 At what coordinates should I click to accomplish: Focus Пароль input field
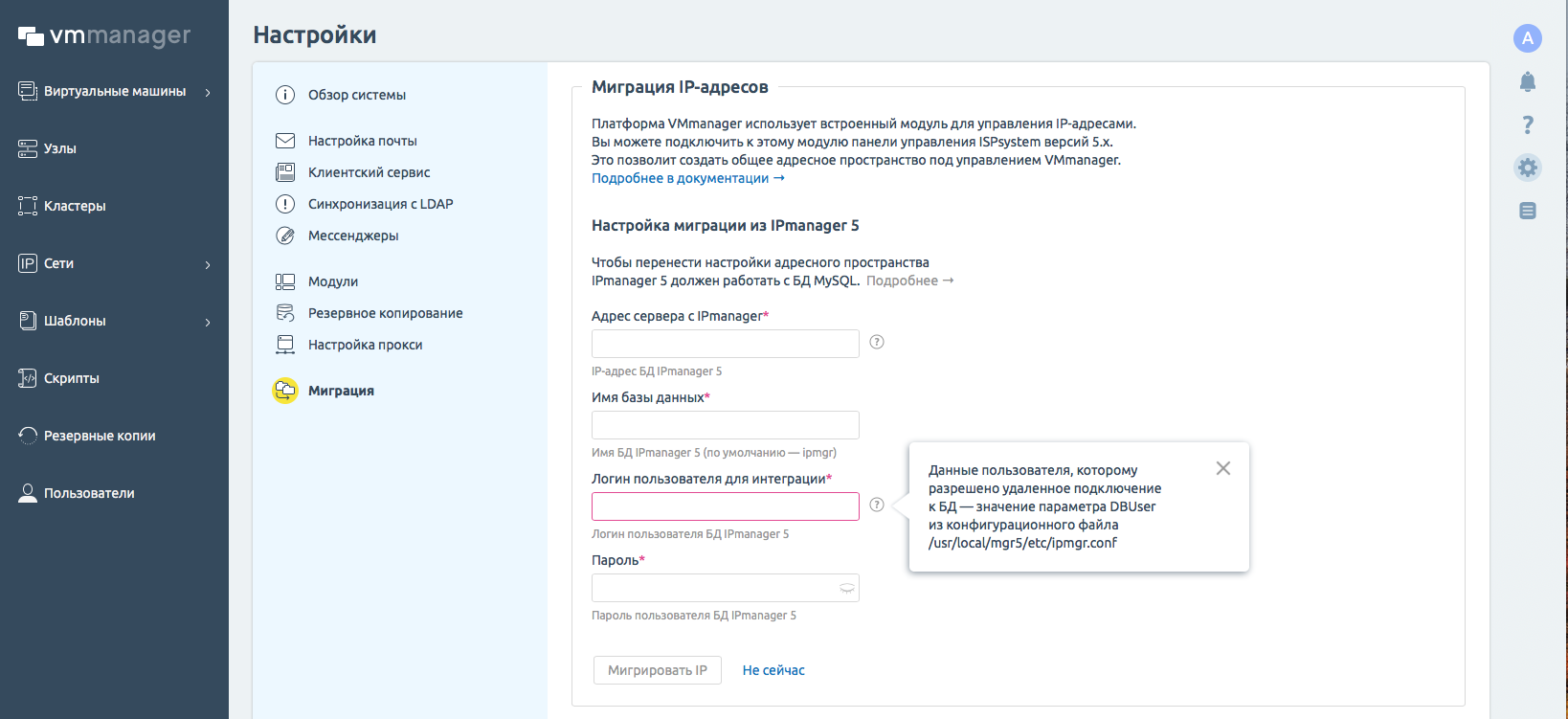(x=726, y=588)
